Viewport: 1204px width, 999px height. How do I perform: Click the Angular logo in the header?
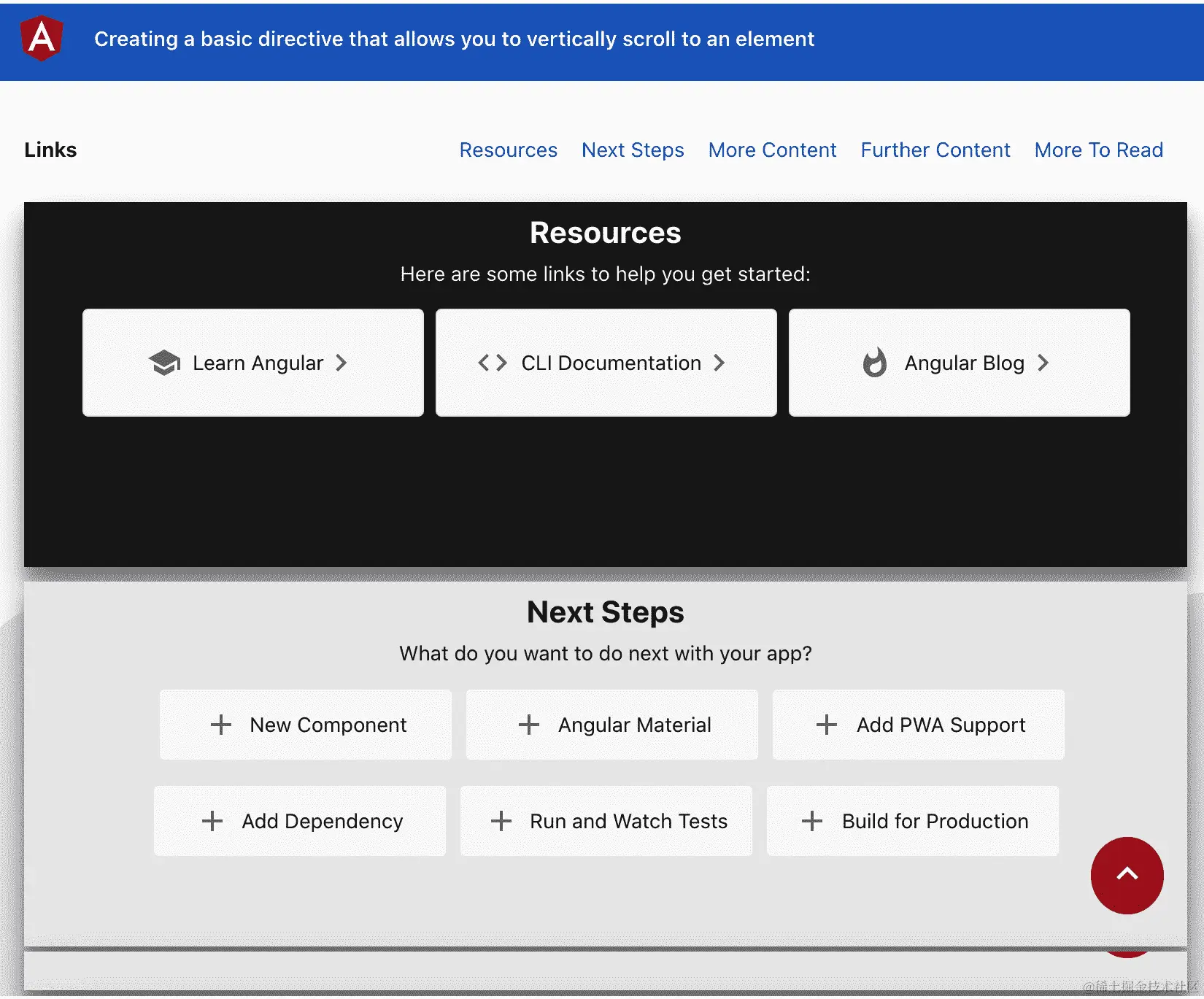[x=42, y=39]
